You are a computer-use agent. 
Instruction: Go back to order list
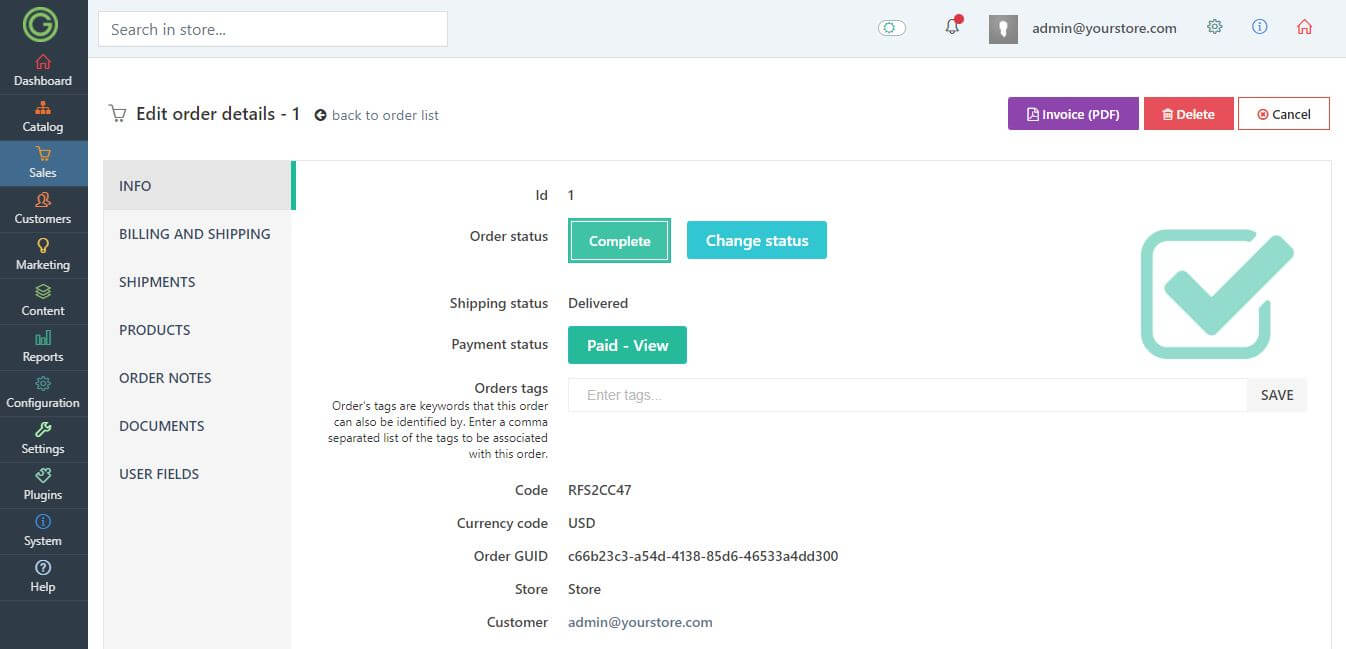pos(377,115)
